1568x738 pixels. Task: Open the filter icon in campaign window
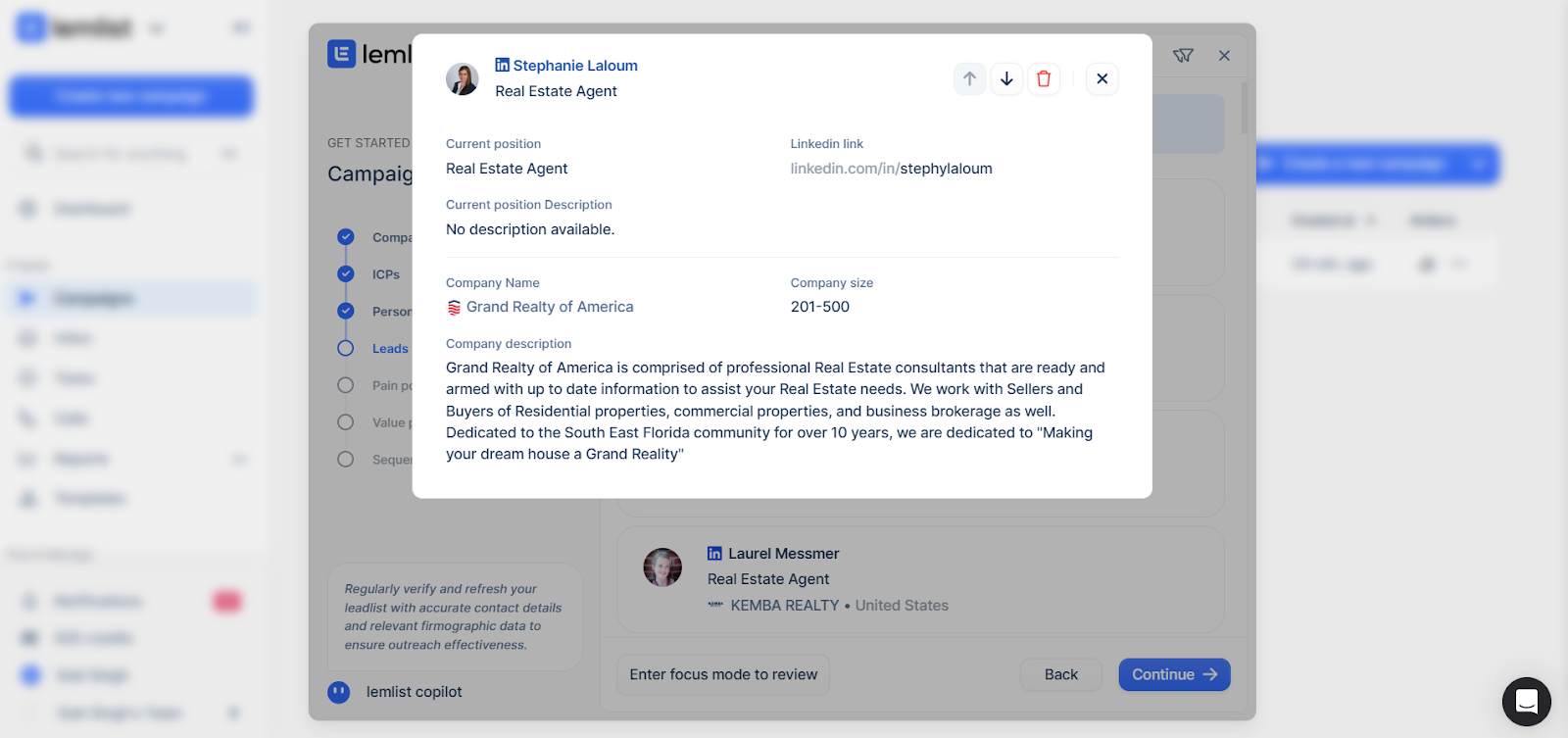pos(1183,56)
